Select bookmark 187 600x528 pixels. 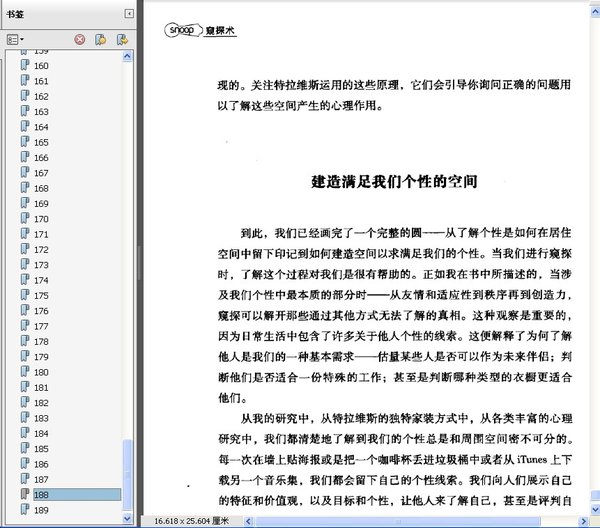pos(41,479)
